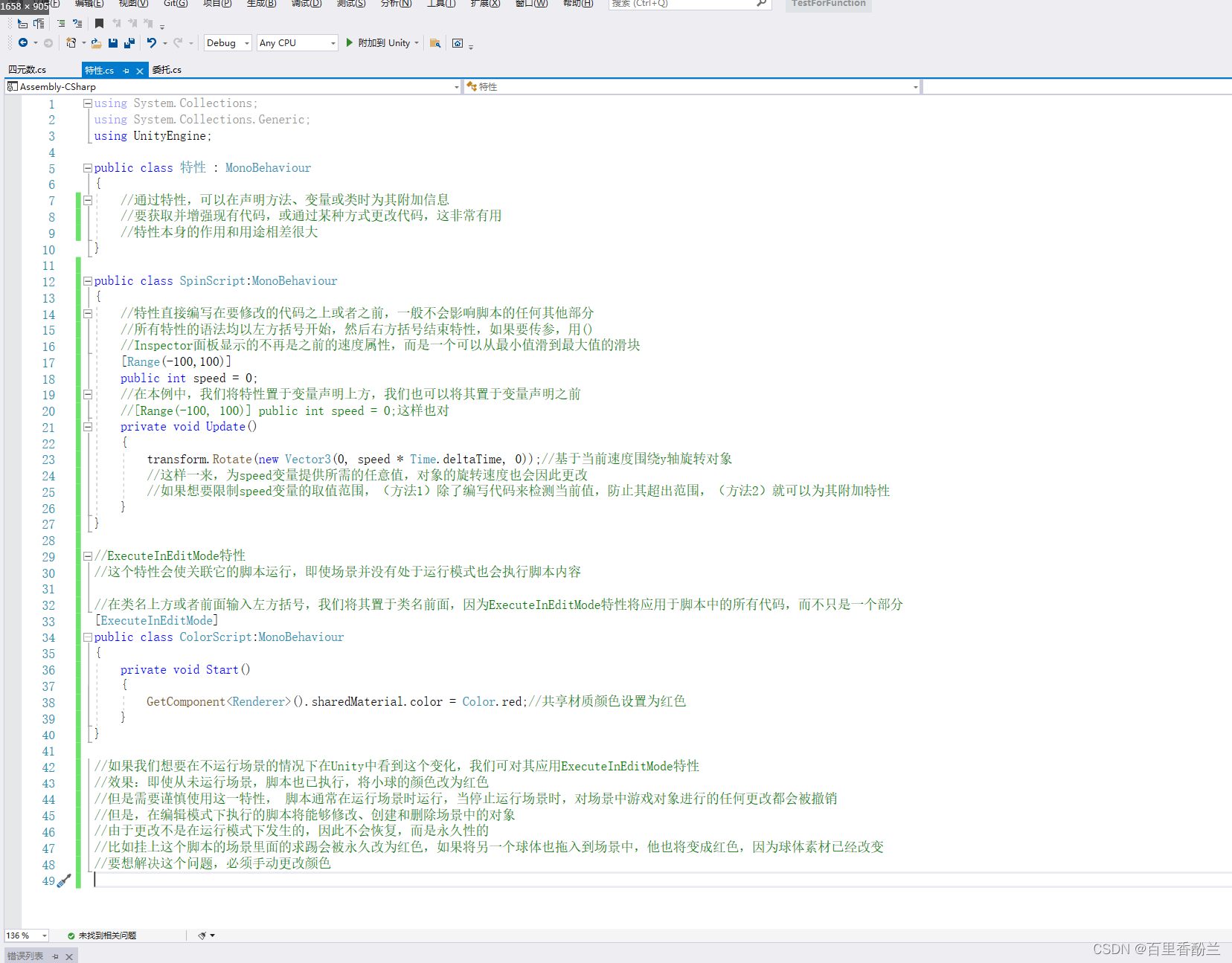Click the green start arrow icon
The height and width of the screenshot is (963, 1232).
350,42
